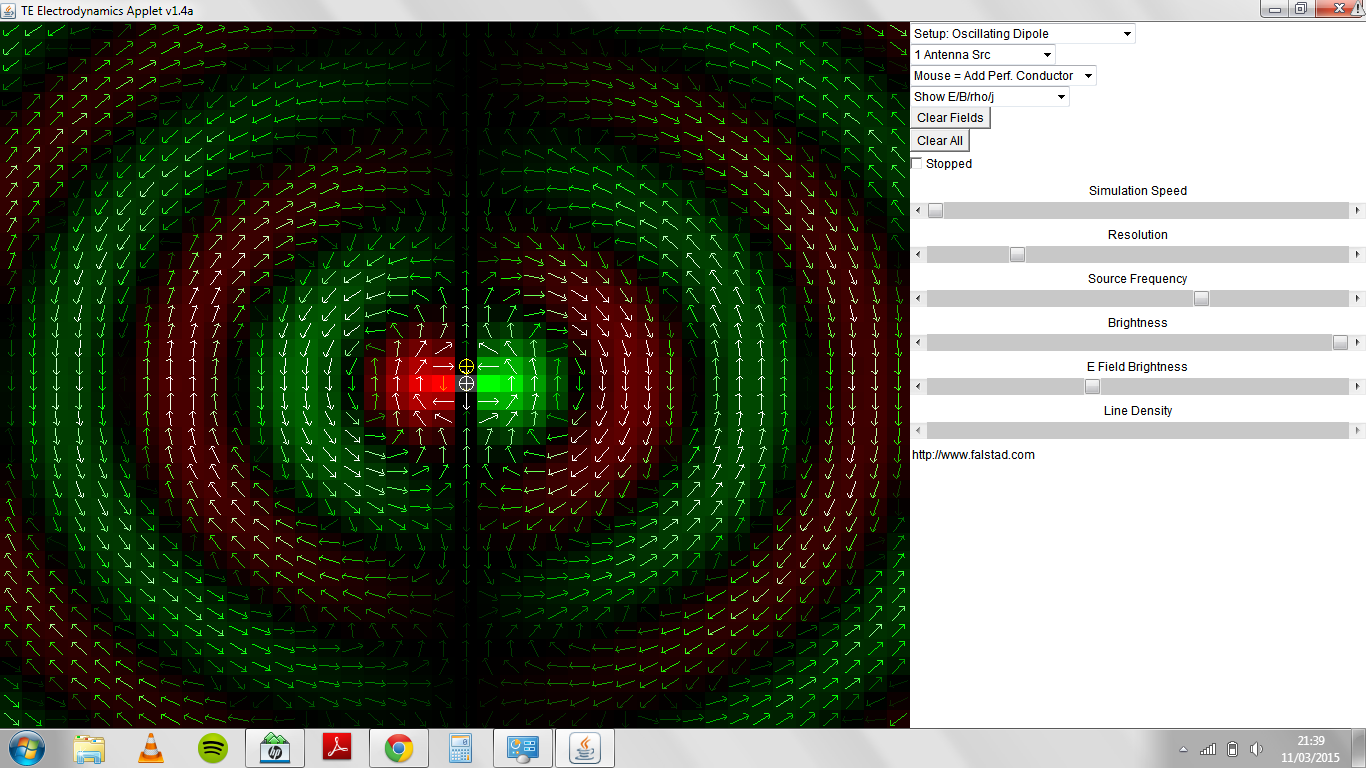Click the Line Density slider track
Image resolution: width=1366 pixels, height=768 pixels.
(x=1138, y=431)
